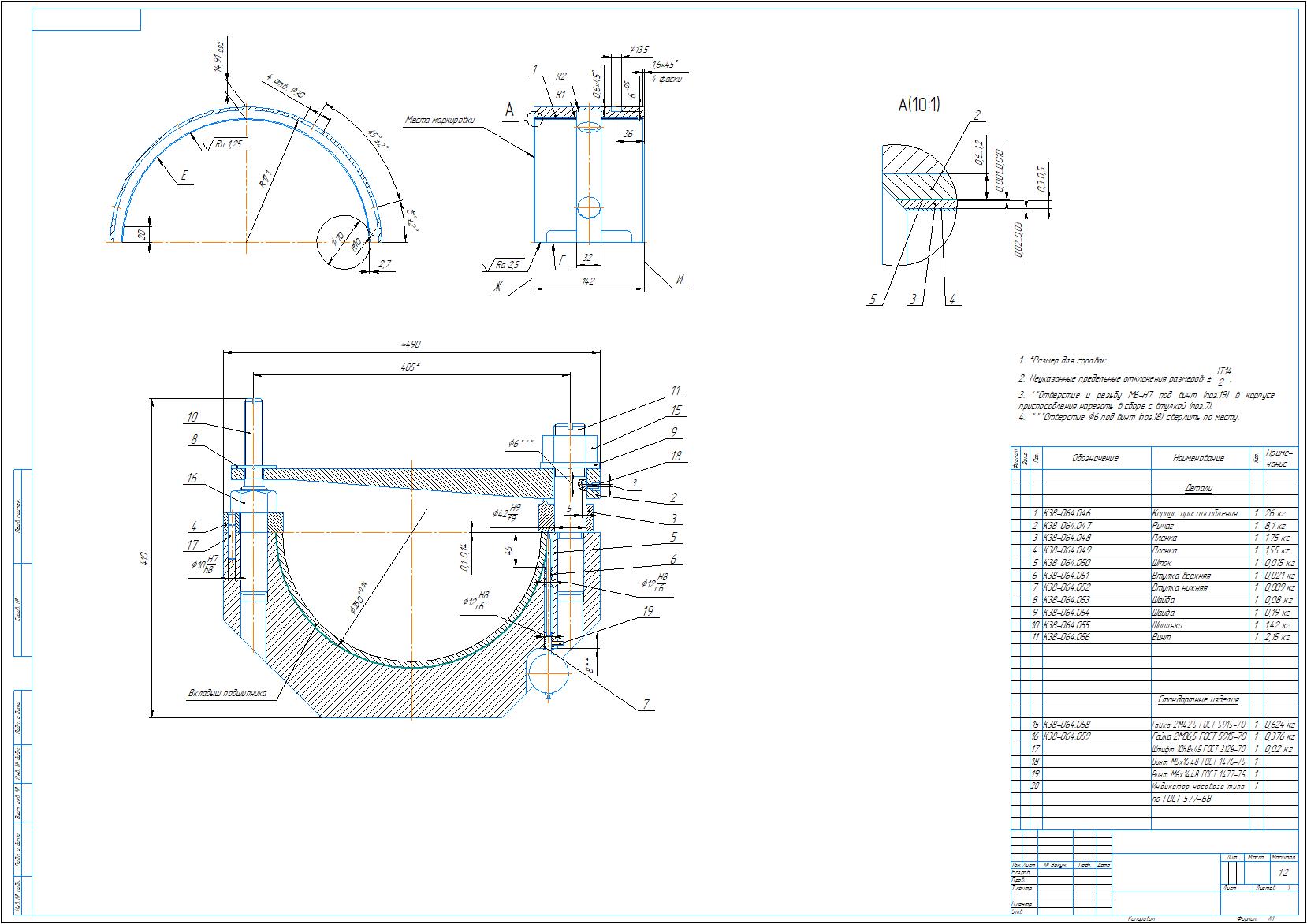The image size is (1307, 924).
Task: Select the 142 width dimension in side view
Action: (x=587, y=281)
